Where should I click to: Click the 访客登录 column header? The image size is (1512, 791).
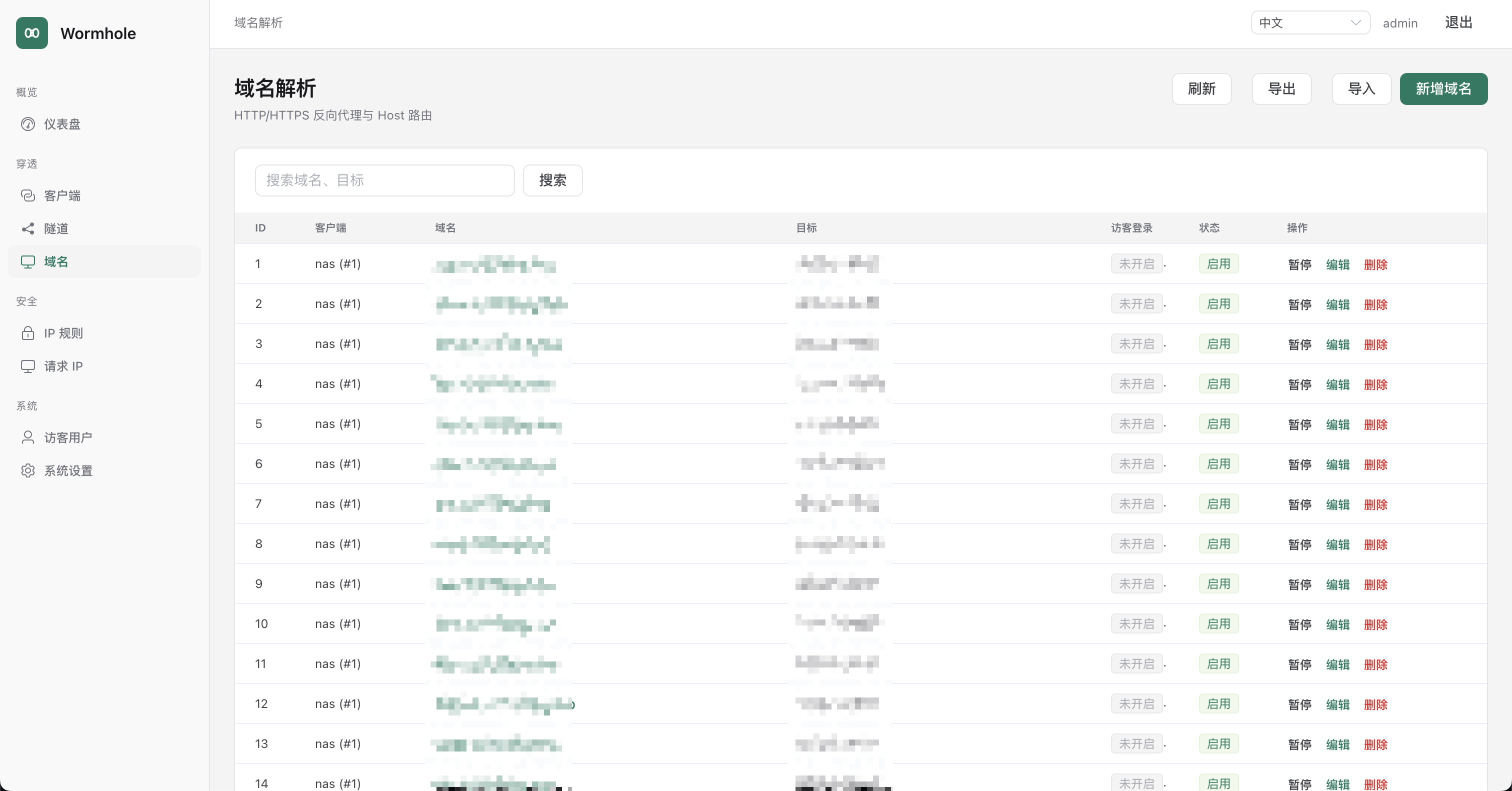pyautogui.click(x=1131, y=227)
